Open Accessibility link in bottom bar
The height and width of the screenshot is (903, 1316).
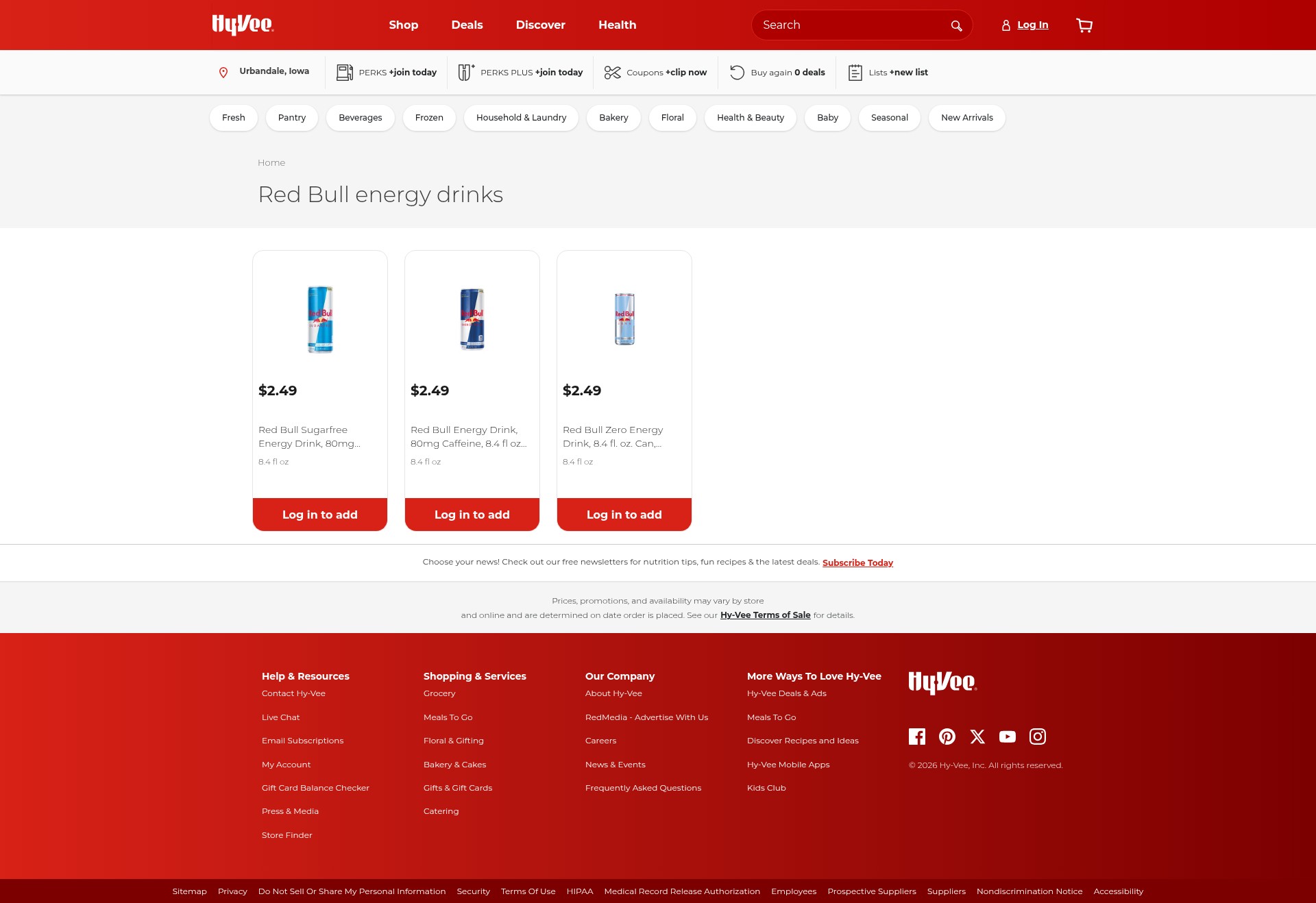[x=1118, y=892]
